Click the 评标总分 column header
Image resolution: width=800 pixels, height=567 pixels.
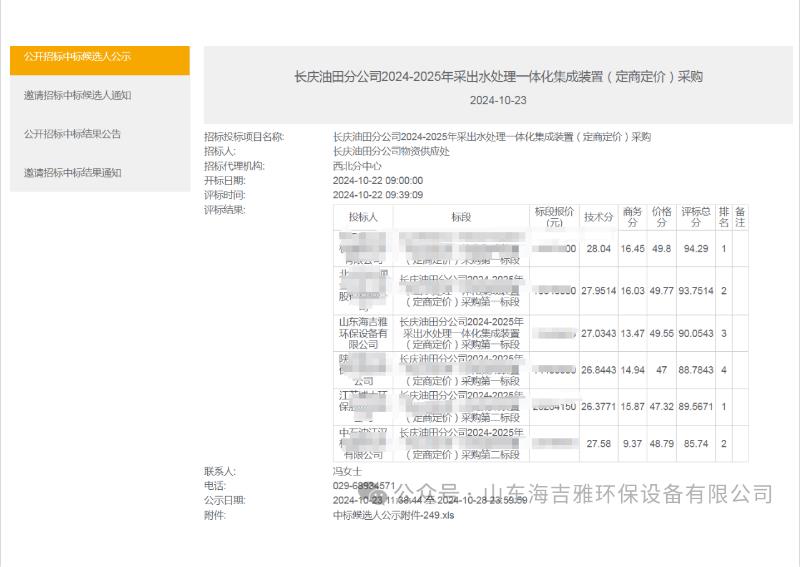[695, 217]
